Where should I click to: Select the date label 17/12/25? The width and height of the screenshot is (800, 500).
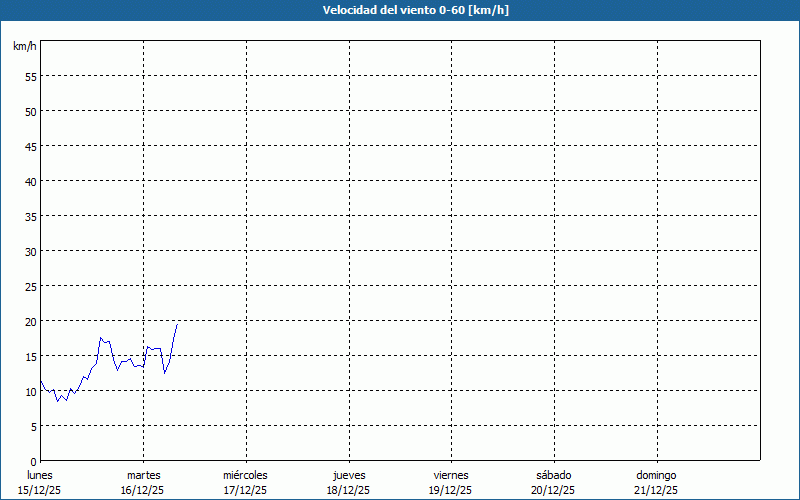pos(245,490)
